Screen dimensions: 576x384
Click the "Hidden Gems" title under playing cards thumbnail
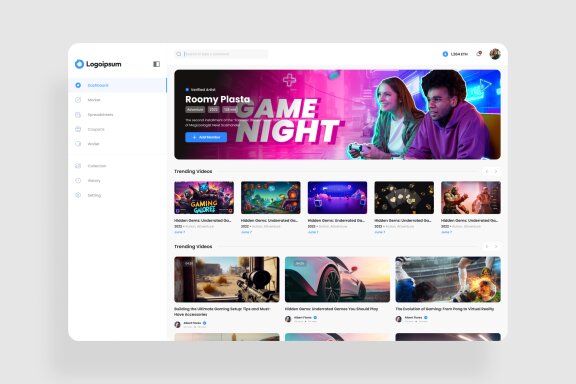pyautogui.click(x=403, y=220)
